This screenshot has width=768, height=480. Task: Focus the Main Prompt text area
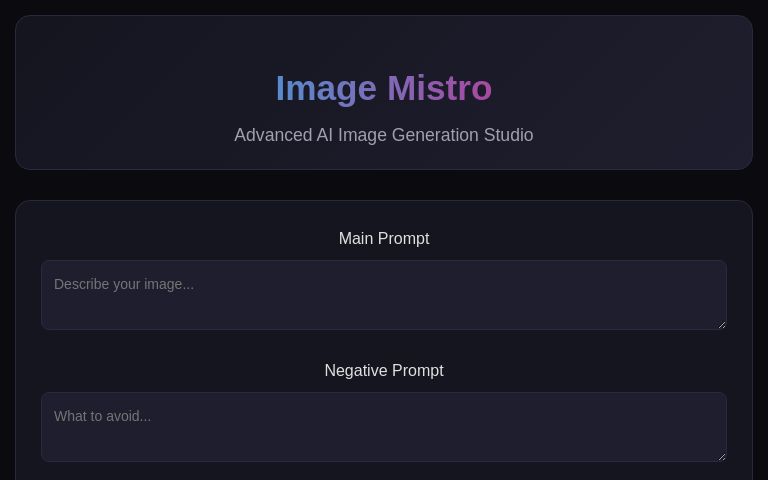coord(384,295)
